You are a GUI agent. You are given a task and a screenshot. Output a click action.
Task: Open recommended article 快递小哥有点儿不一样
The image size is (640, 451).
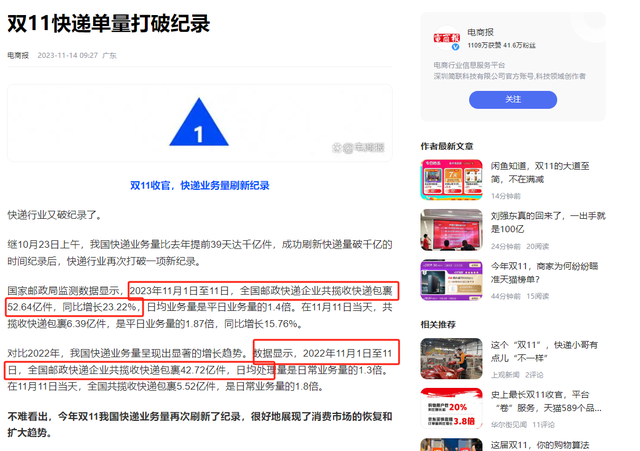tap(544, 351)
